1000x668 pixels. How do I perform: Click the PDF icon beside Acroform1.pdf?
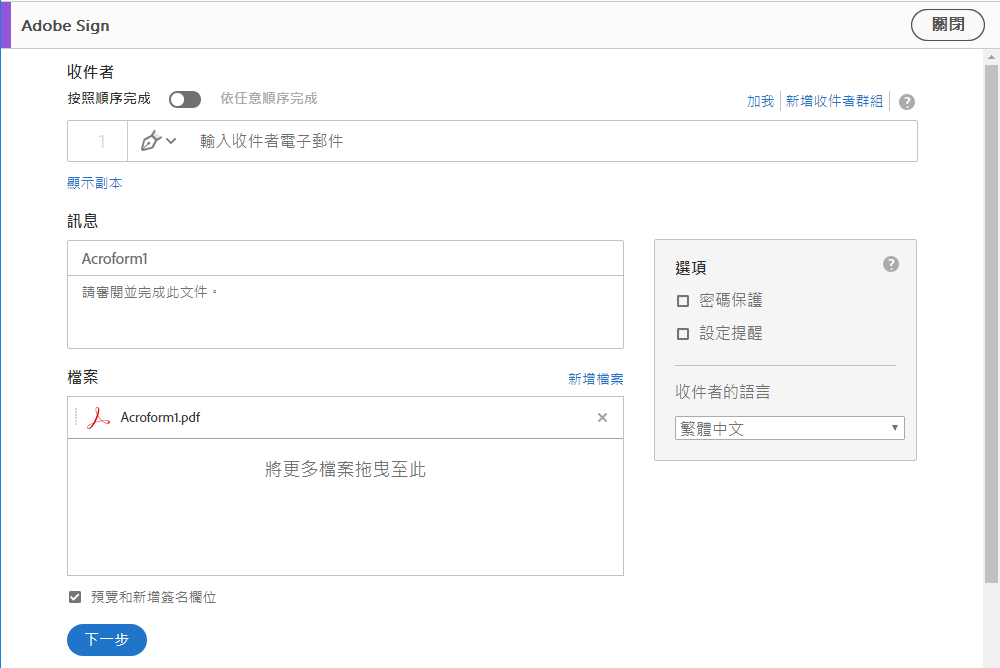click(98, 418)
